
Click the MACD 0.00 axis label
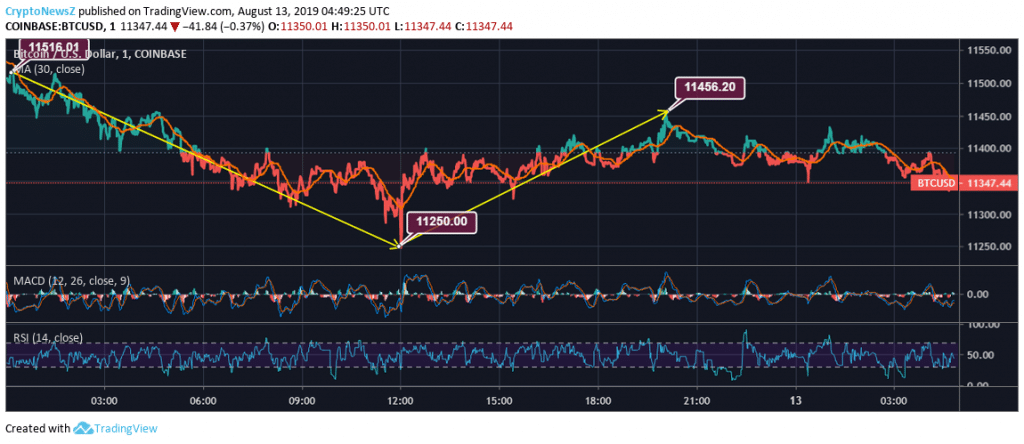(x=979, y=294)
